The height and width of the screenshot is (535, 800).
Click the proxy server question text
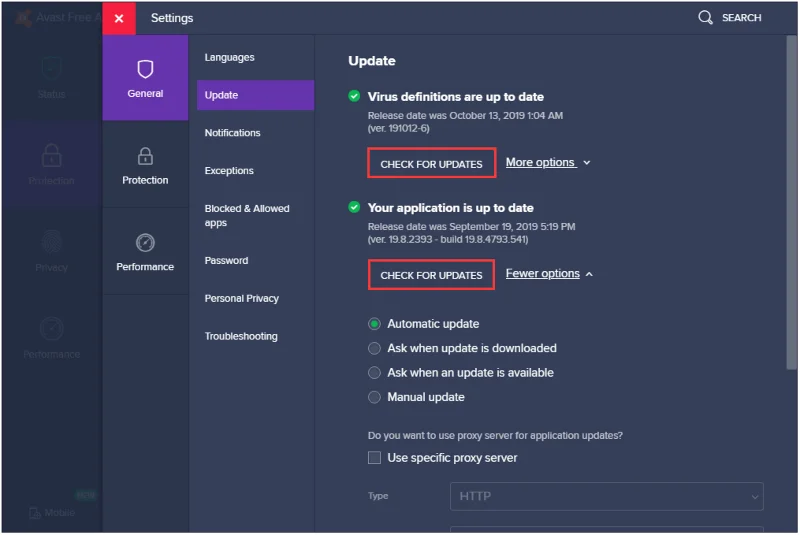point(495,436)
